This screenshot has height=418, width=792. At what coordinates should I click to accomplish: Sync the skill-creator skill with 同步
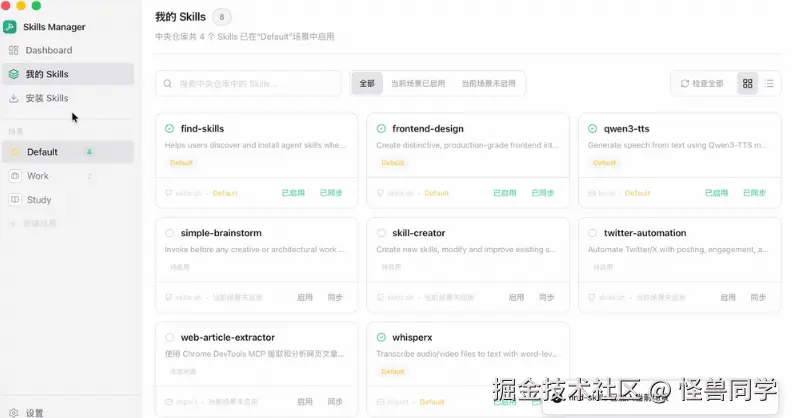pyautogui.click(x=547, y=297)
